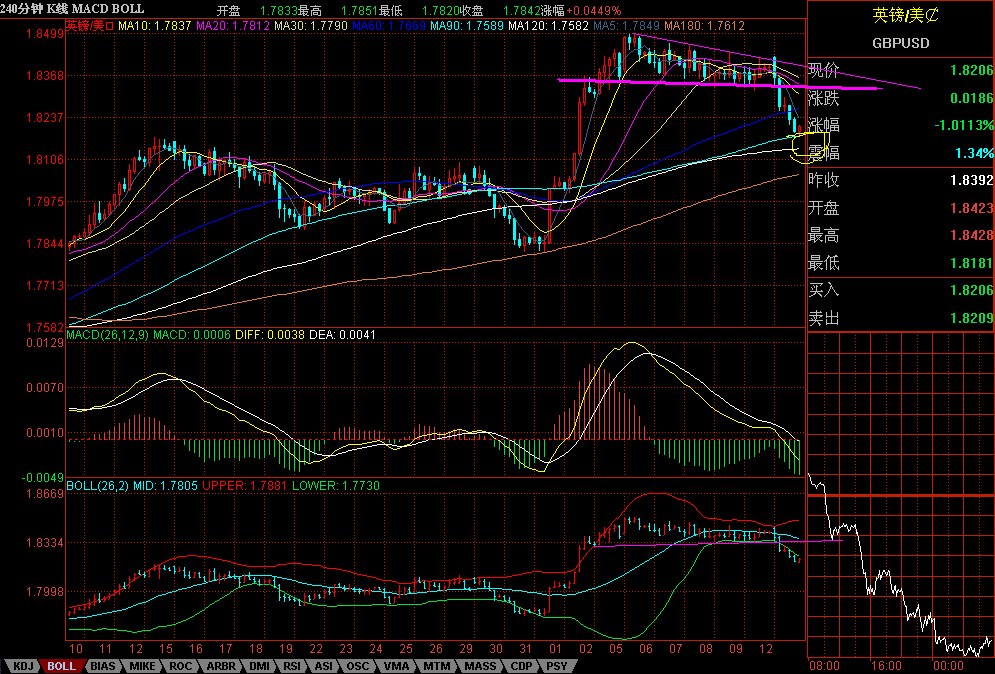This screenshot has width=995, height=674.
Task: Click the LOWER: 1.7730 Bollinger label
Action: coord(336,486)
